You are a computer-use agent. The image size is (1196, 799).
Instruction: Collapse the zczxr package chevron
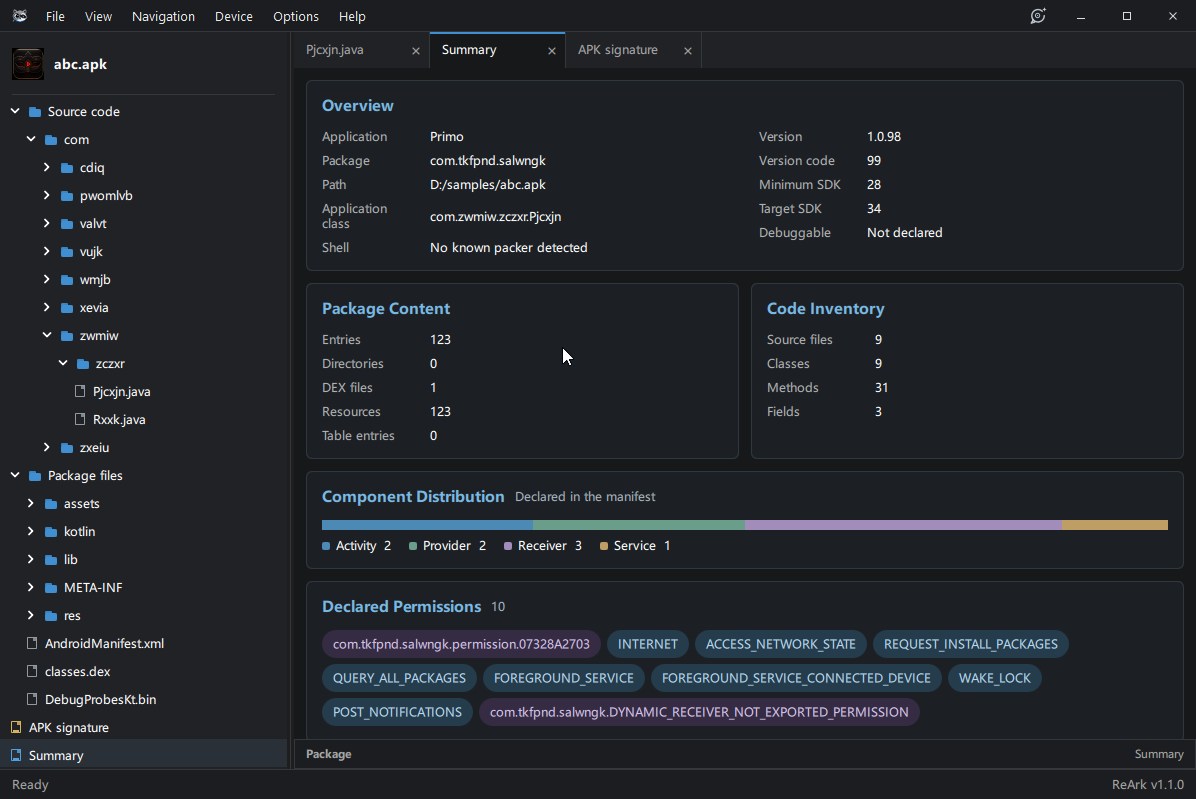[x=63, y=364]
